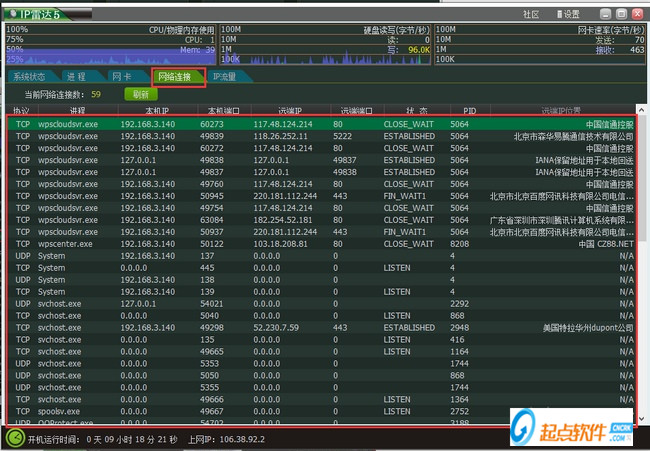
Task: Click the scrollbar up arrow
Action: 641,110
